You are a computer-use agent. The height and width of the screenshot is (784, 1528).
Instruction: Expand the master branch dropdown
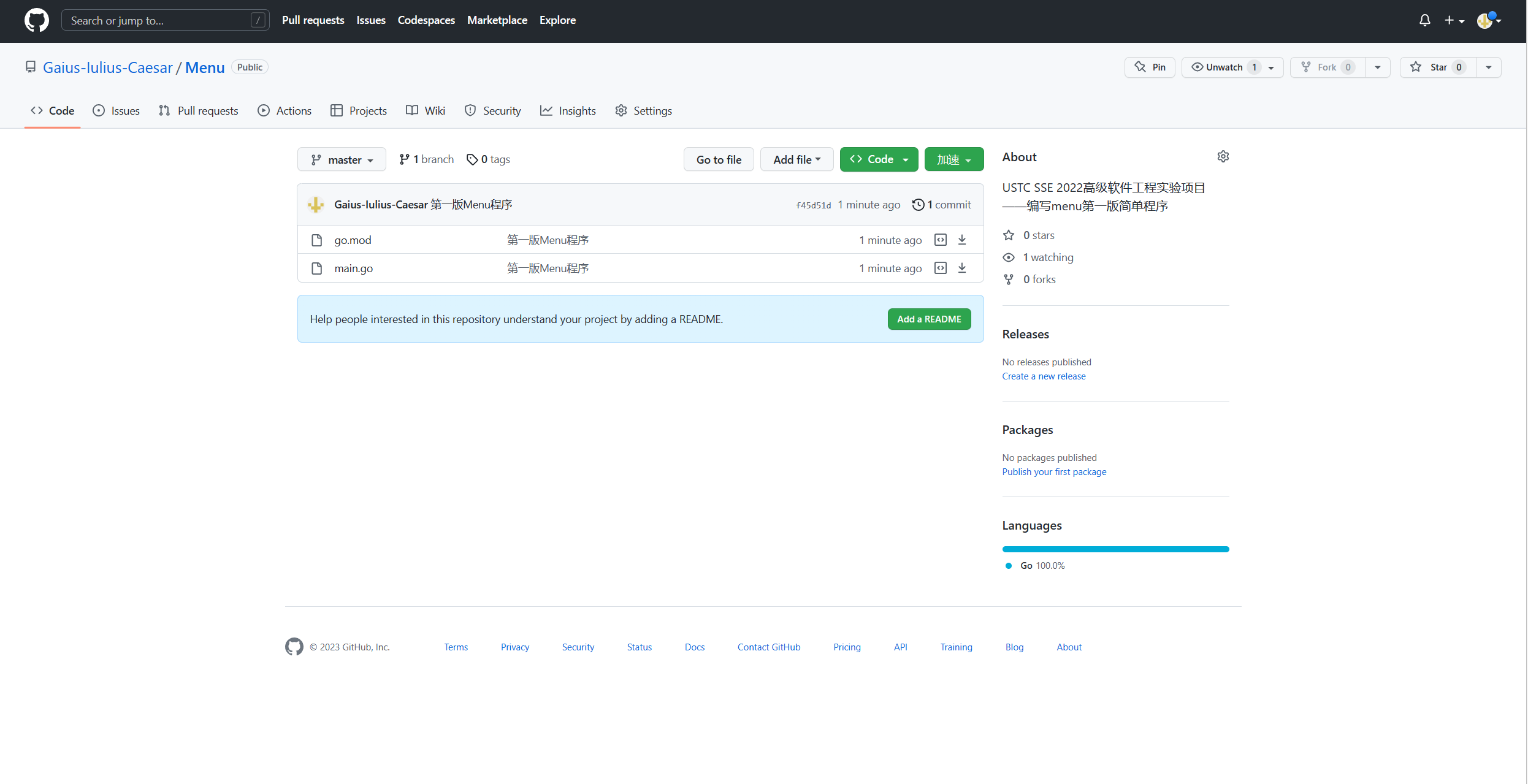tap(342, 159)
